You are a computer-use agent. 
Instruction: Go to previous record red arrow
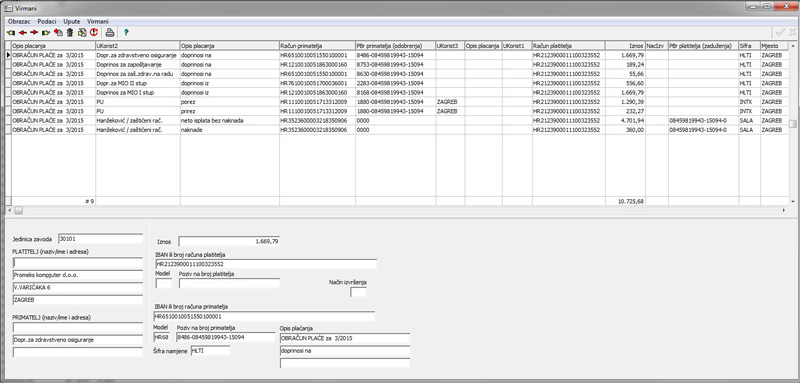tap(23, 33)
